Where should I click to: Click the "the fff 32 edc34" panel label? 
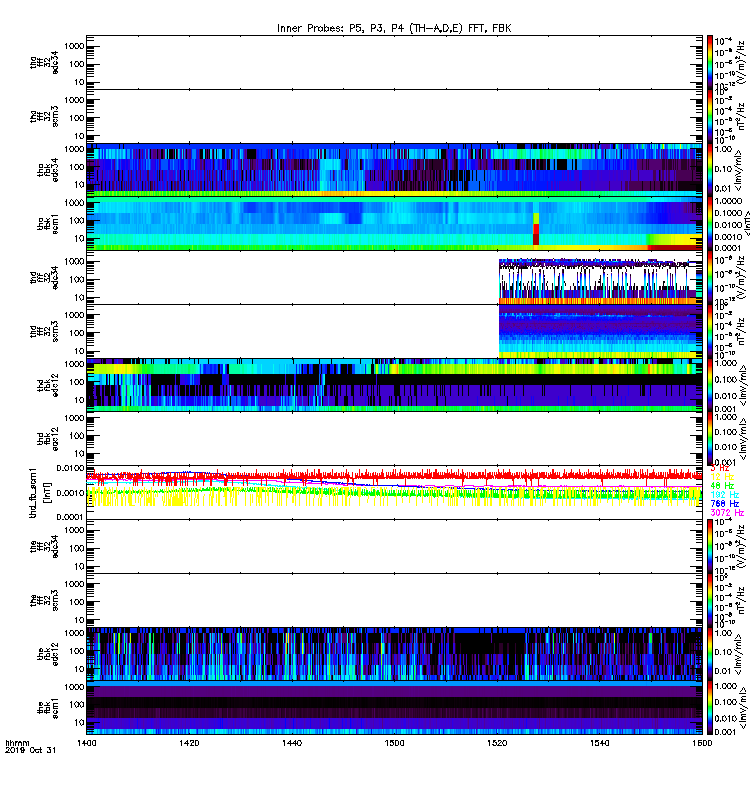pos(44,546)
